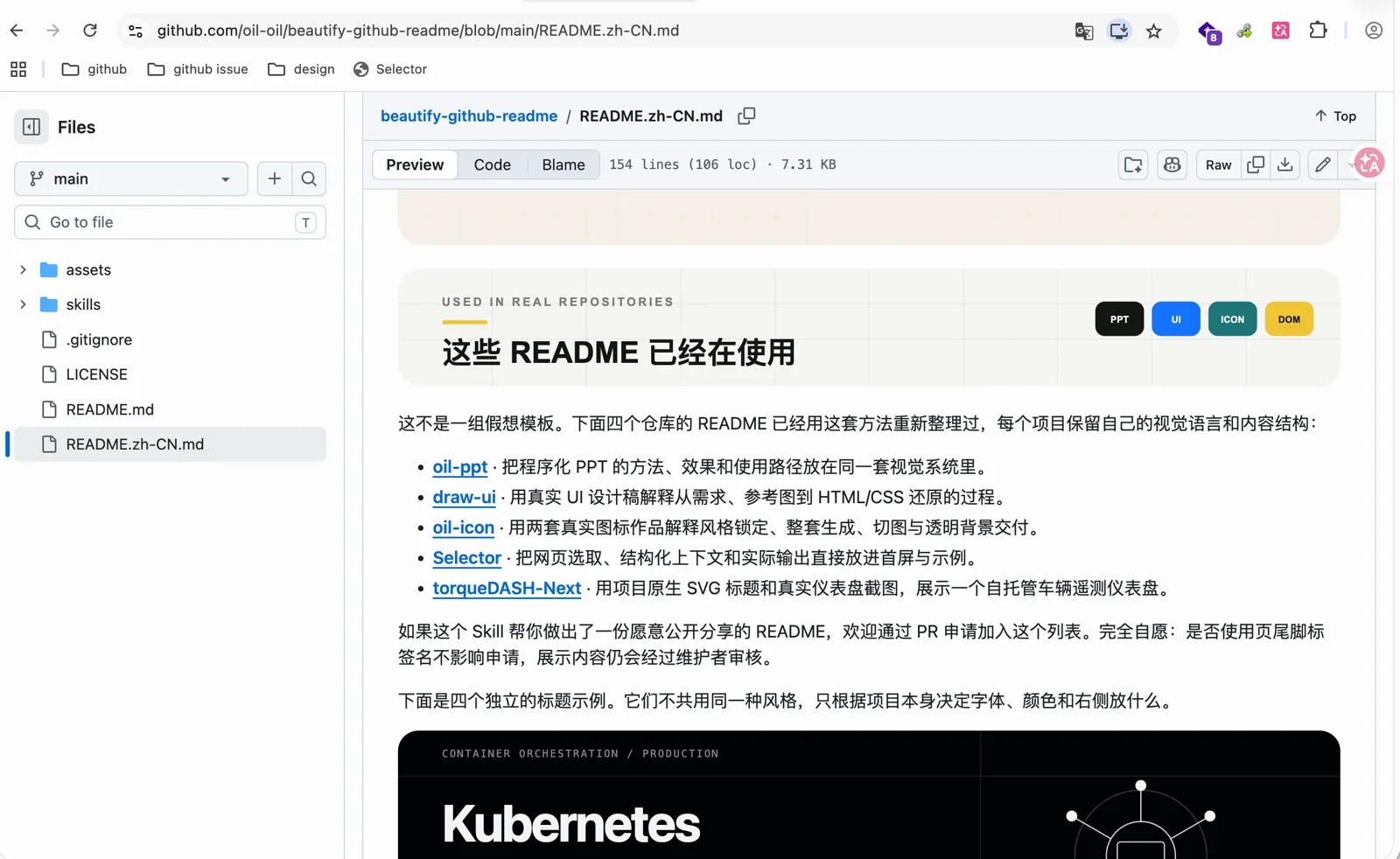Screen dimensions: 1400x859
Task: Click the teal ICON badge
Action: pos(1232,319)
